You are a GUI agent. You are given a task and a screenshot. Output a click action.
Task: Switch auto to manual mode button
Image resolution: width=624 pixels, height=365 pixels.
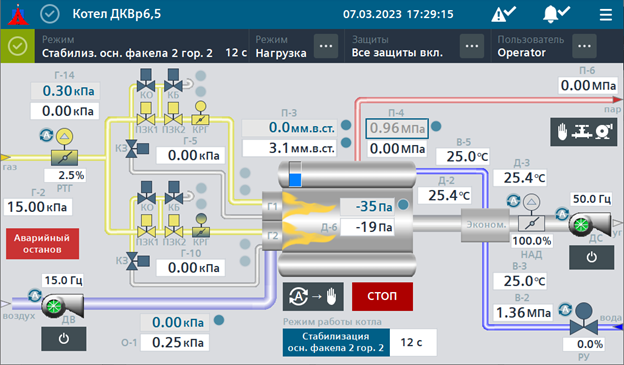coord(313,297)
